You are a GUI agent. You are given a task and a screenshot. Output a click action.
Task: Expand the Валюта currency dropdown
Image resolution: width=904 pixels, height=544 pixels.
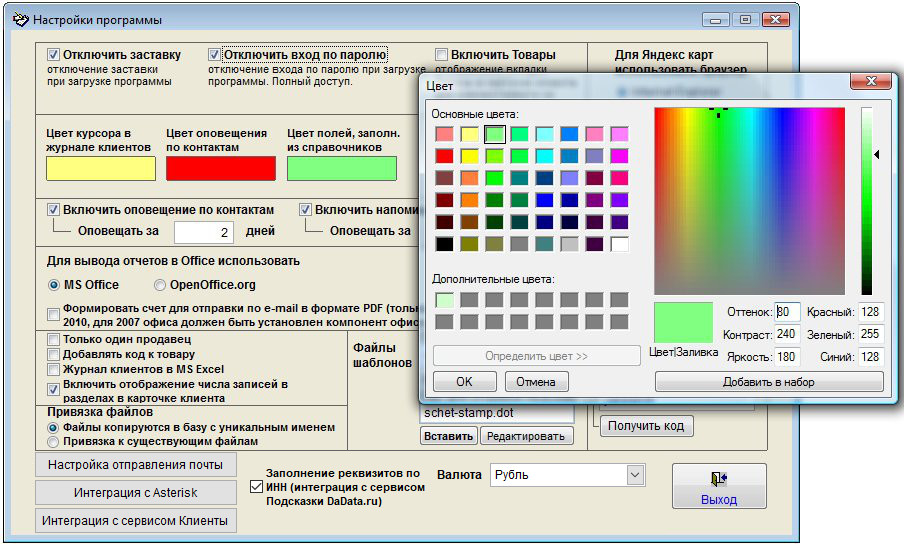coord(634,475)
